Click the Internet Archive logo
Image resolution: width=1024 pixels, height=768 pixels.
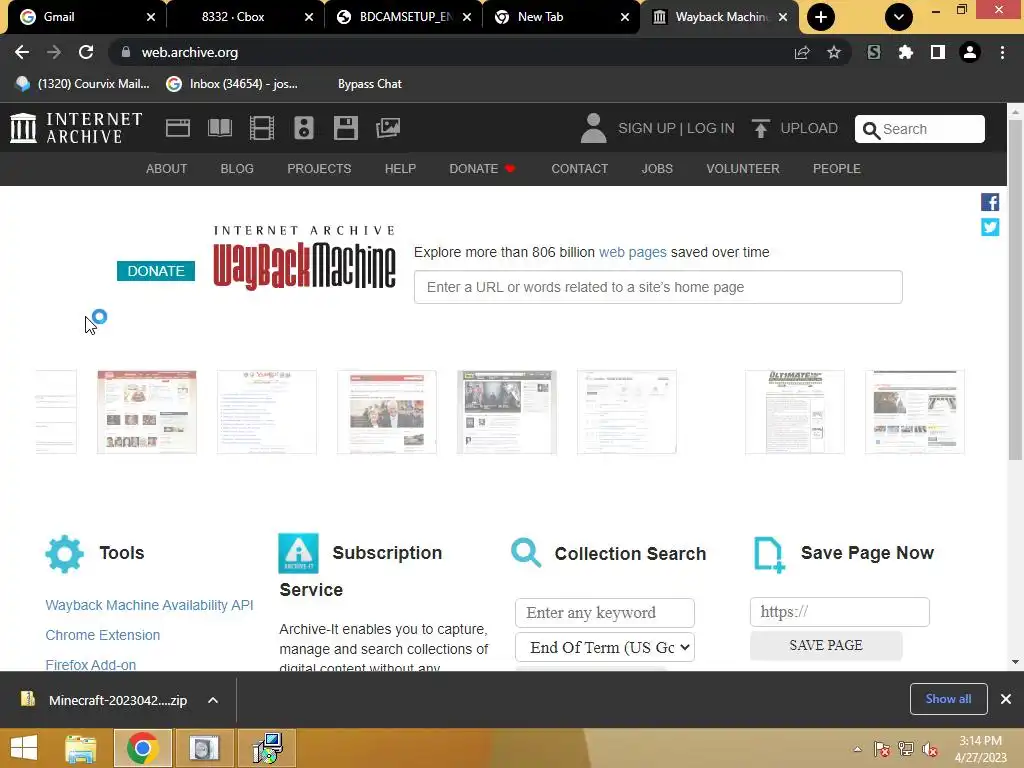point(76,128)
